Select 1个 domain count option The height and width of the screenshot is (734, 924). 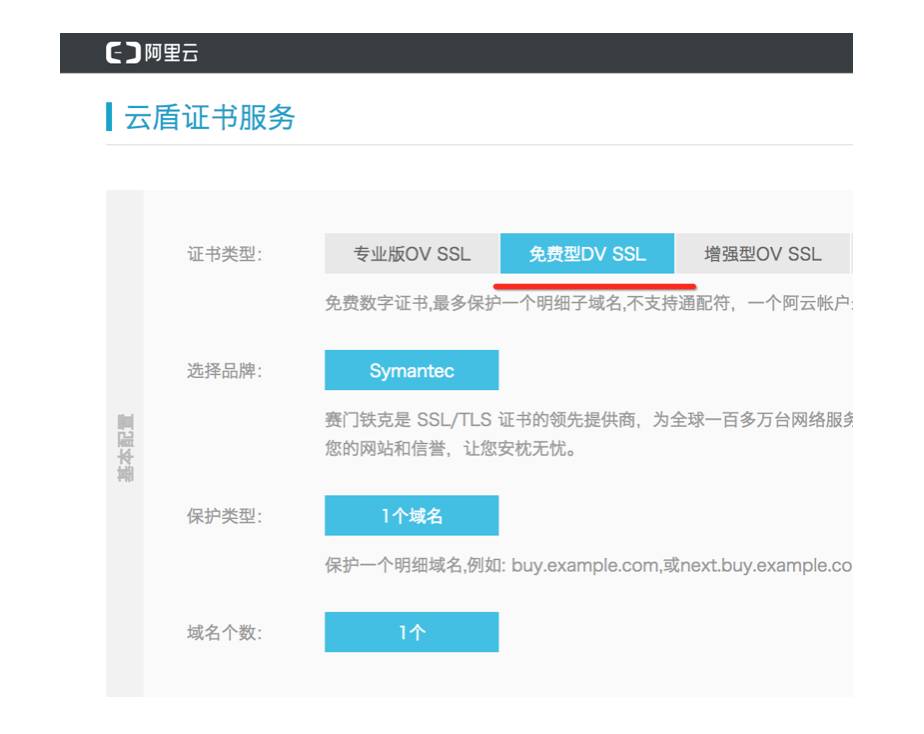411,633
